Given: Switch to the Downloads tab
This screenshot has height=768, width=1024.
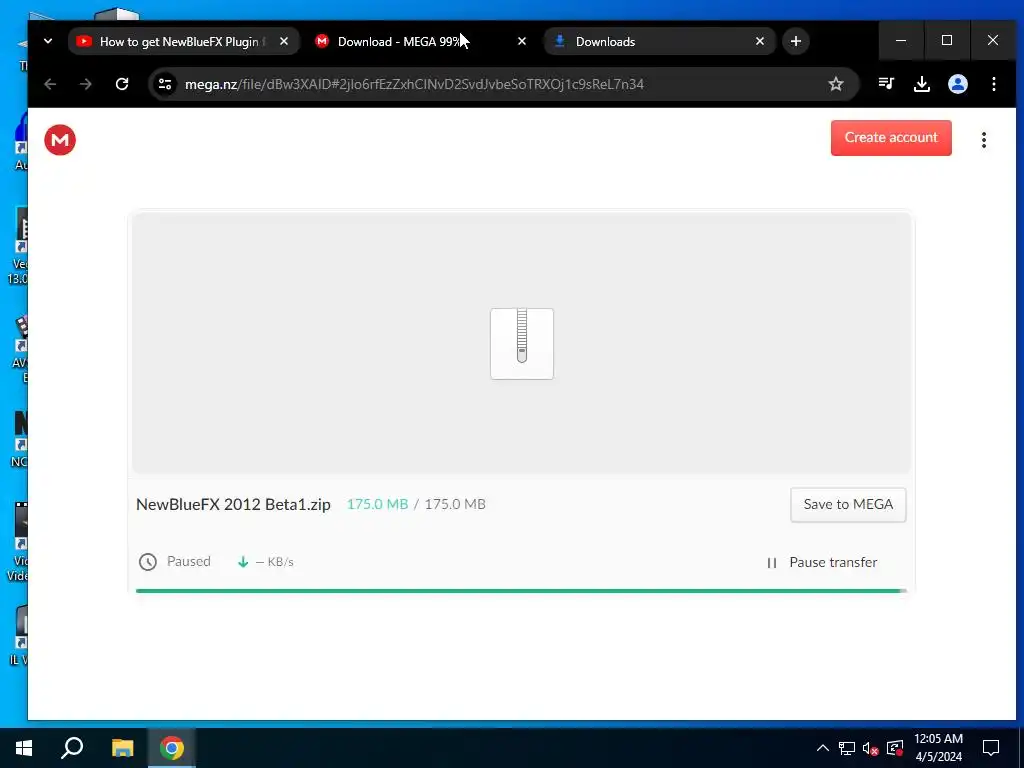Looking at the screenshot, I should pyautogui.click(x=660, y=41).
